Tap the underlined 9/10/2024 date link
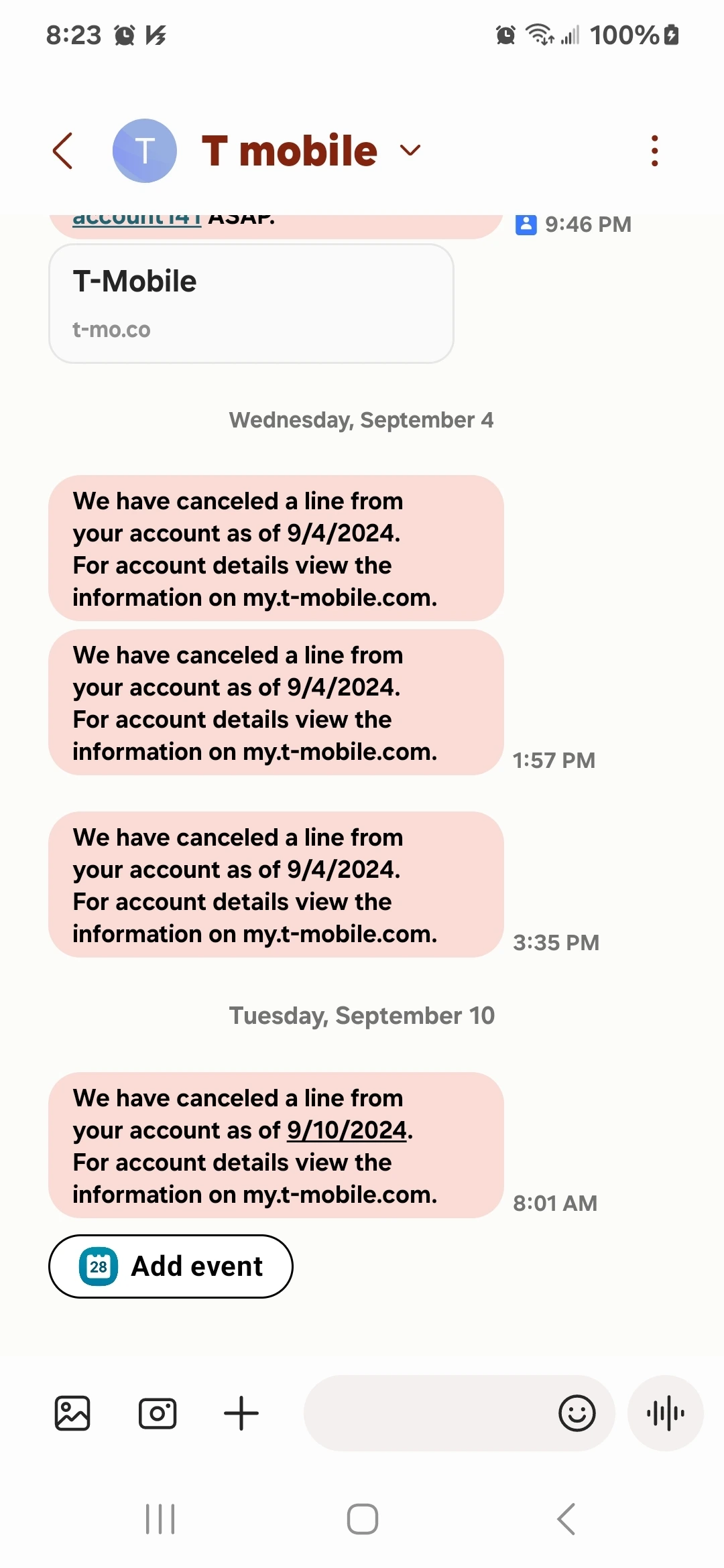Image resolution: width=724 pixels, height=1568 pixels. tap(347, 1130)
